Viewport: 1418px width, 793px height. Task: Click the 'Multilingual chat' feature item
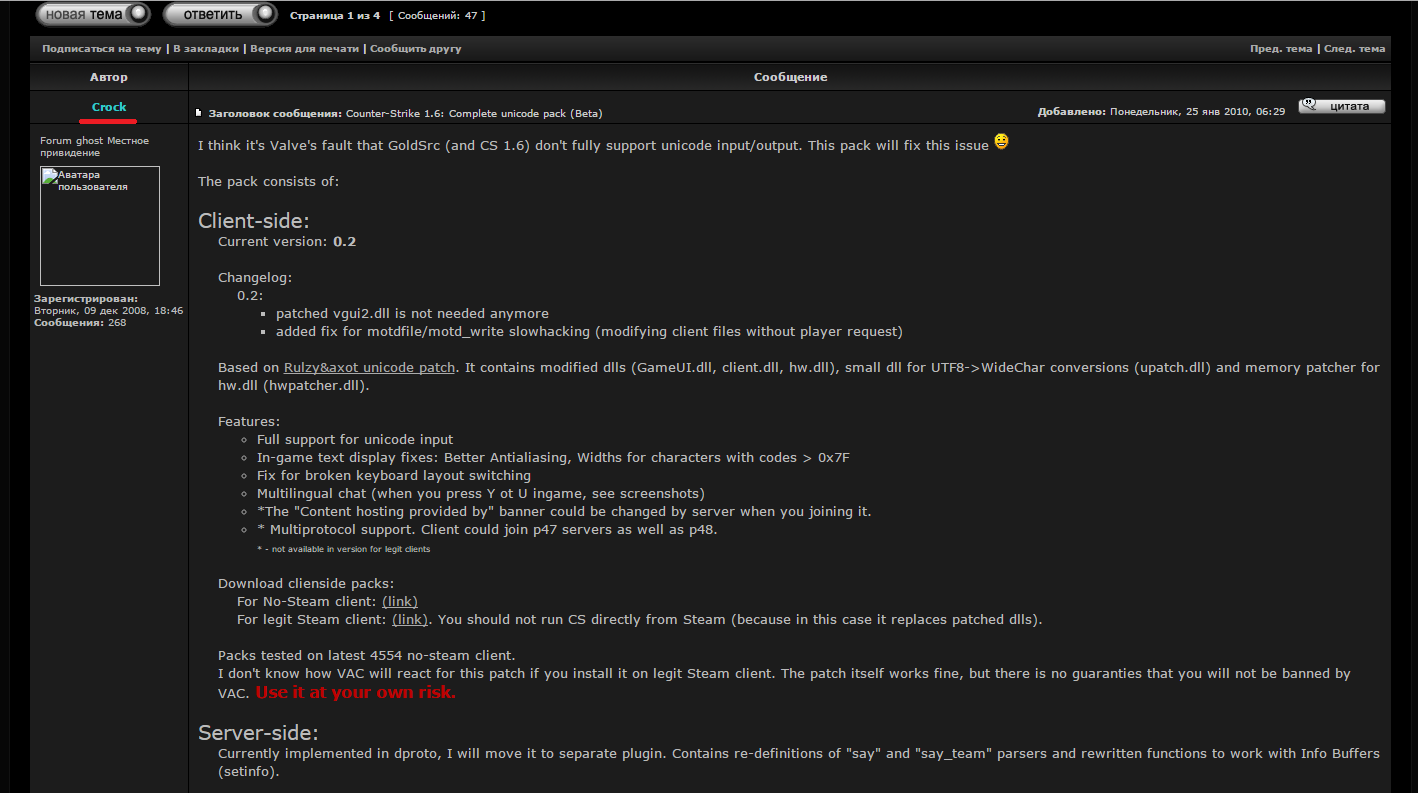(x=481, y=493)
